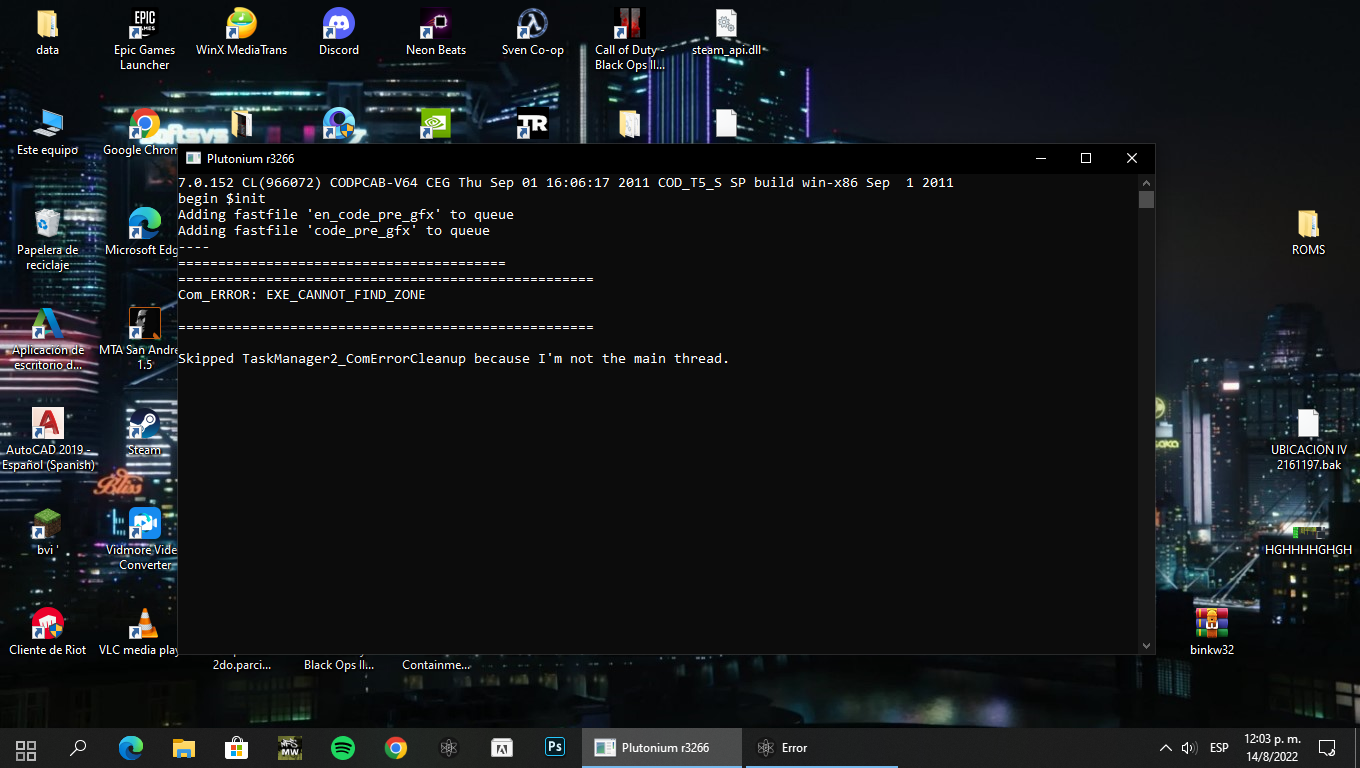Viewport: 1360px width, 768px height.
Task: Click the console vertical scrollbar thumb
Action: (x=1146, y=199)
